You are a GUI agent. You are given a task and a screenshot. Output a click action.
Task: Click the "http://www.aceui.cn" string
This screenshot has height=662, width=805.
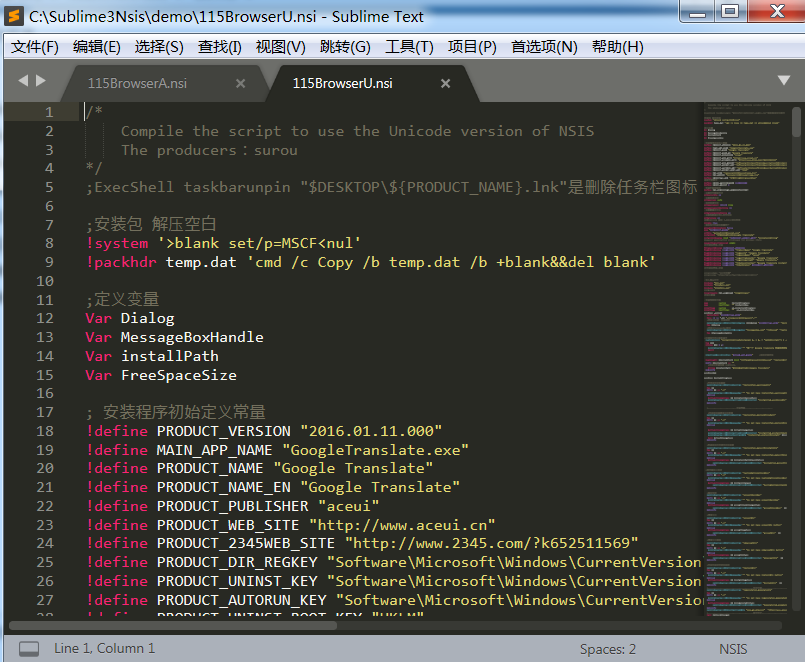click(402, 525)
